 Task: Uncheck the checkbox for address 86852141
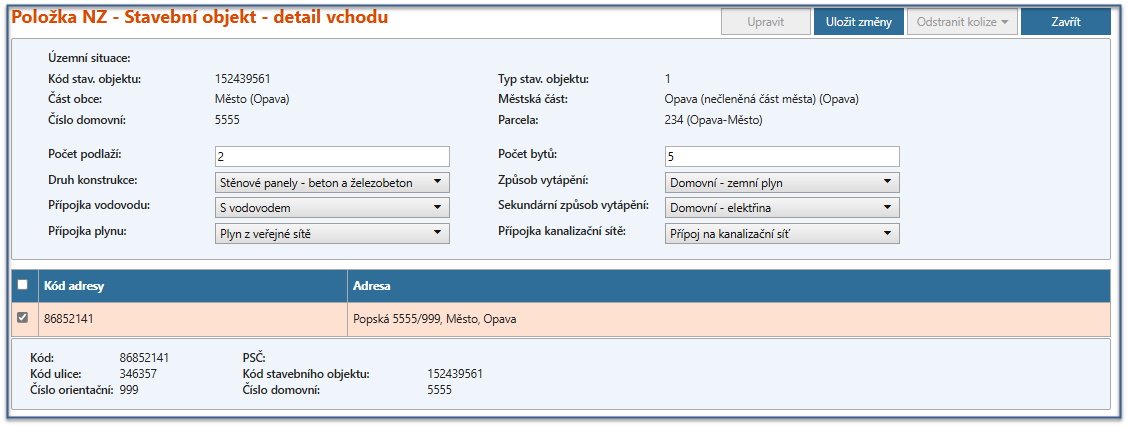(x=23, y=319)
